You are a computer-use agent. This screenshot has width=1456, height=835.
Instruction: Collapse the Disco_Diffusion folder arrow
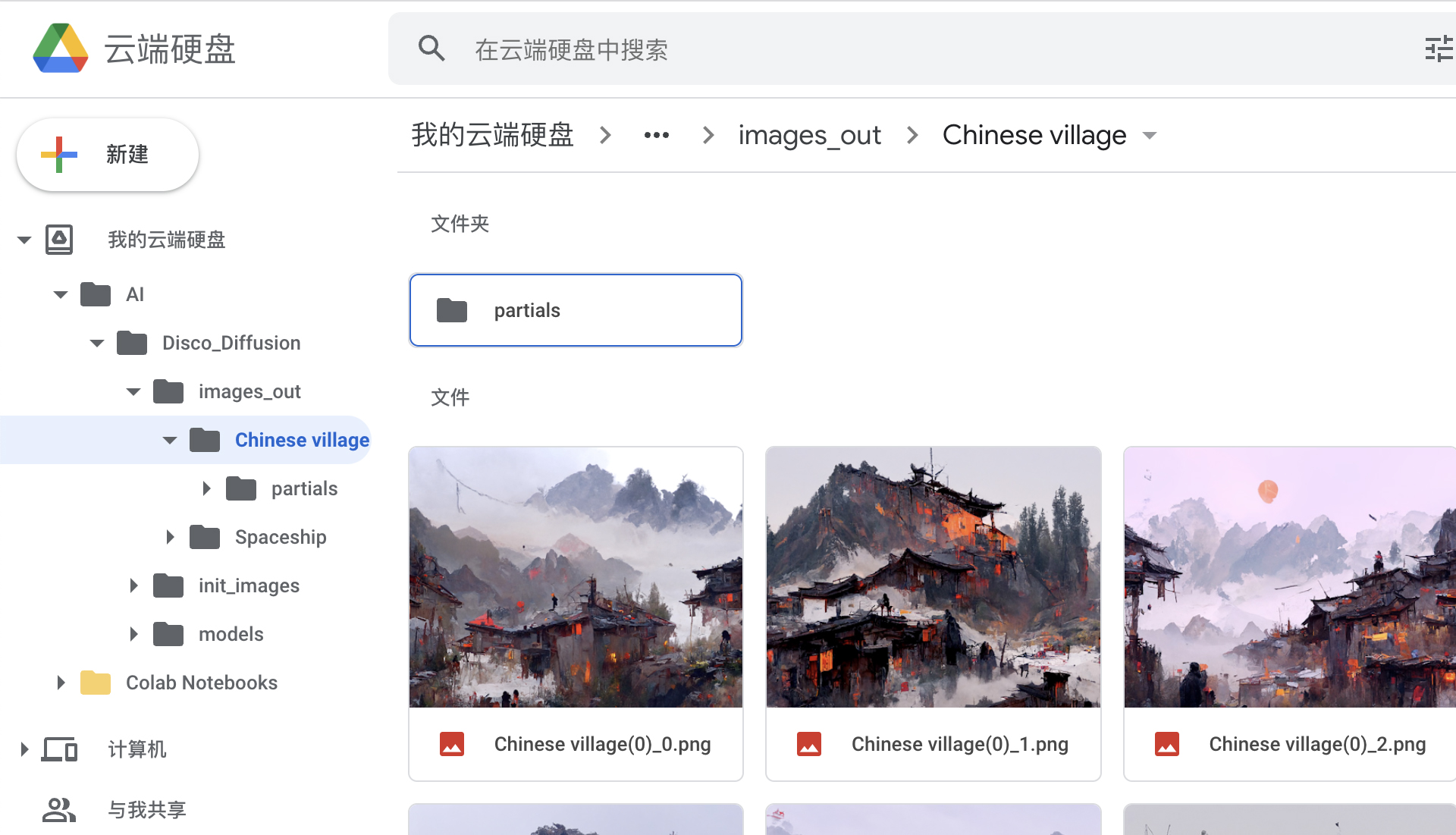97,343
